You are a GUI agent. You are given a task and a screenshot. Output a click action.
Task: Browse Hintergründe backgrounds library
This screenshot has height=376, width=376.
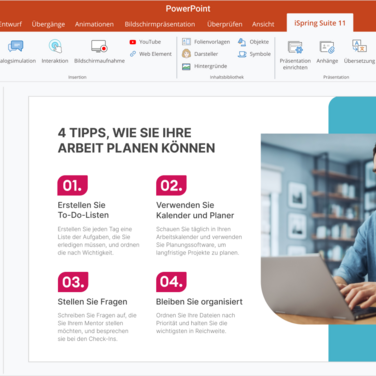[x=205, y=66]
